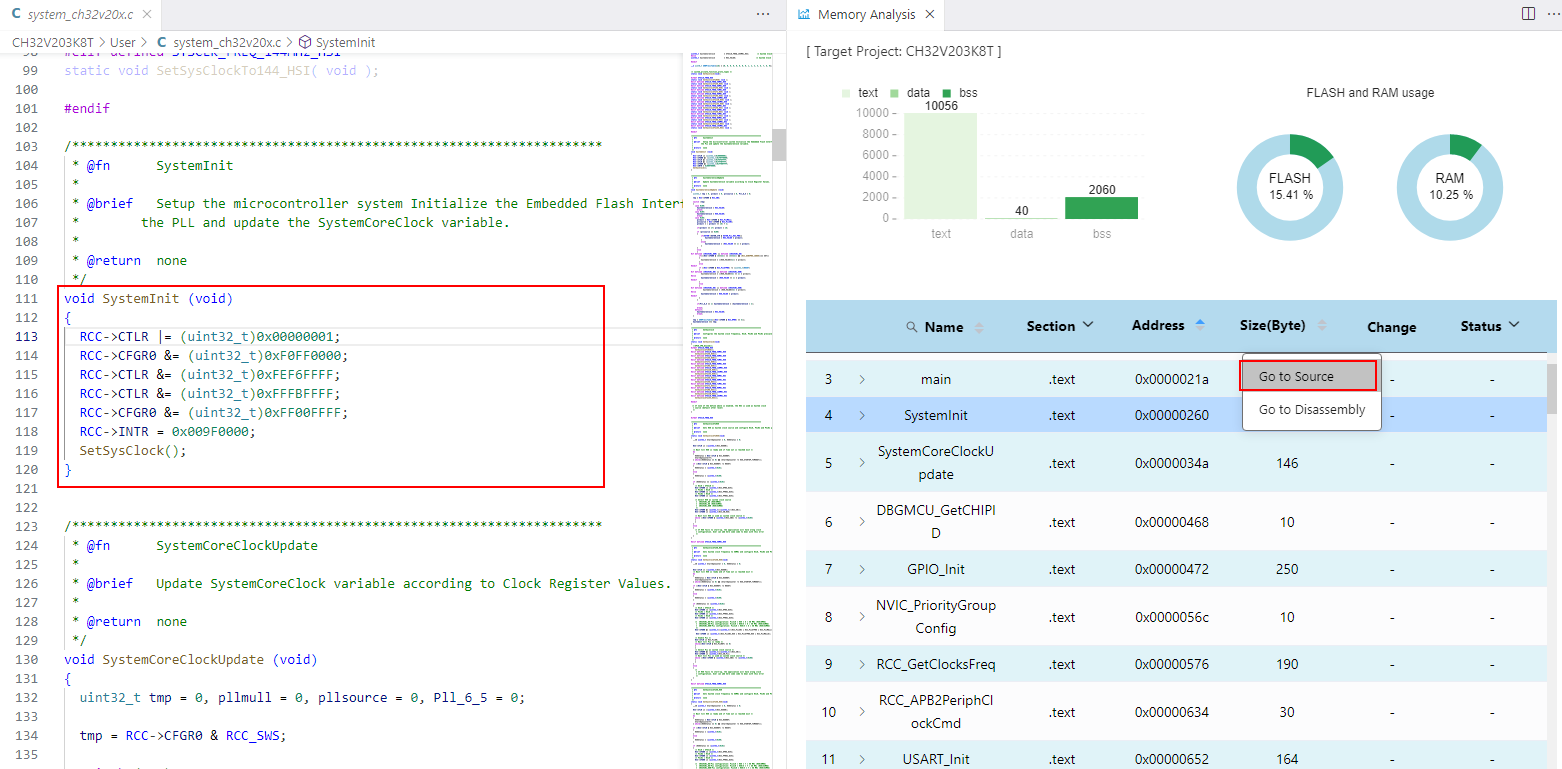Expand the NVIC_PriorityGroupConfig row chevron
This screenshot has width=1562, height=769.
point(862,617)
